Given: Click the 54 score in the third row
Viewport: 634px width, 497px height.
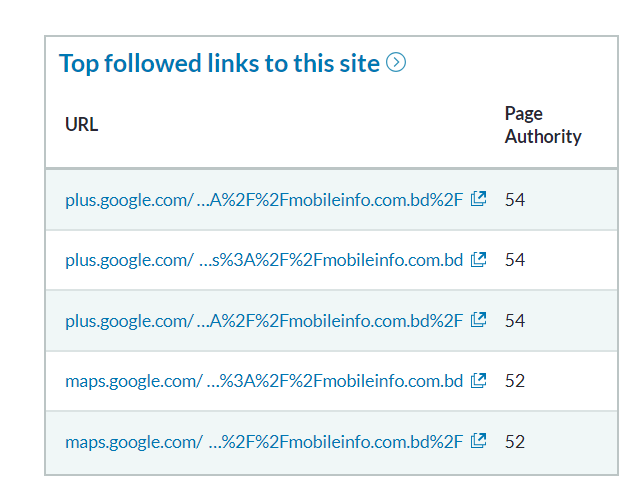Looking at the screenshot, I should (x=515, y=321).
